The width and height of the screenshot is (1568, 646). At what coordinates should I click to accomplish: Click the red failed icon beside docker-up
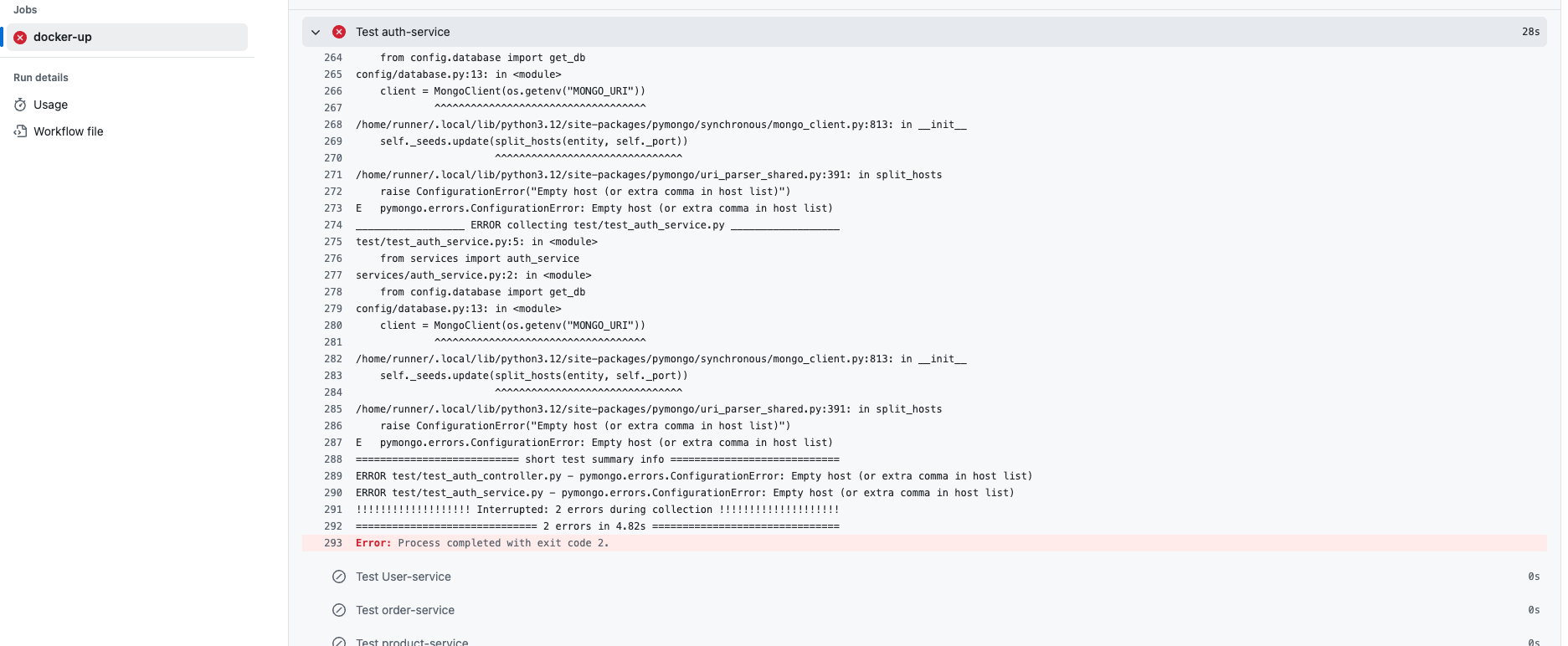(20, 37)
